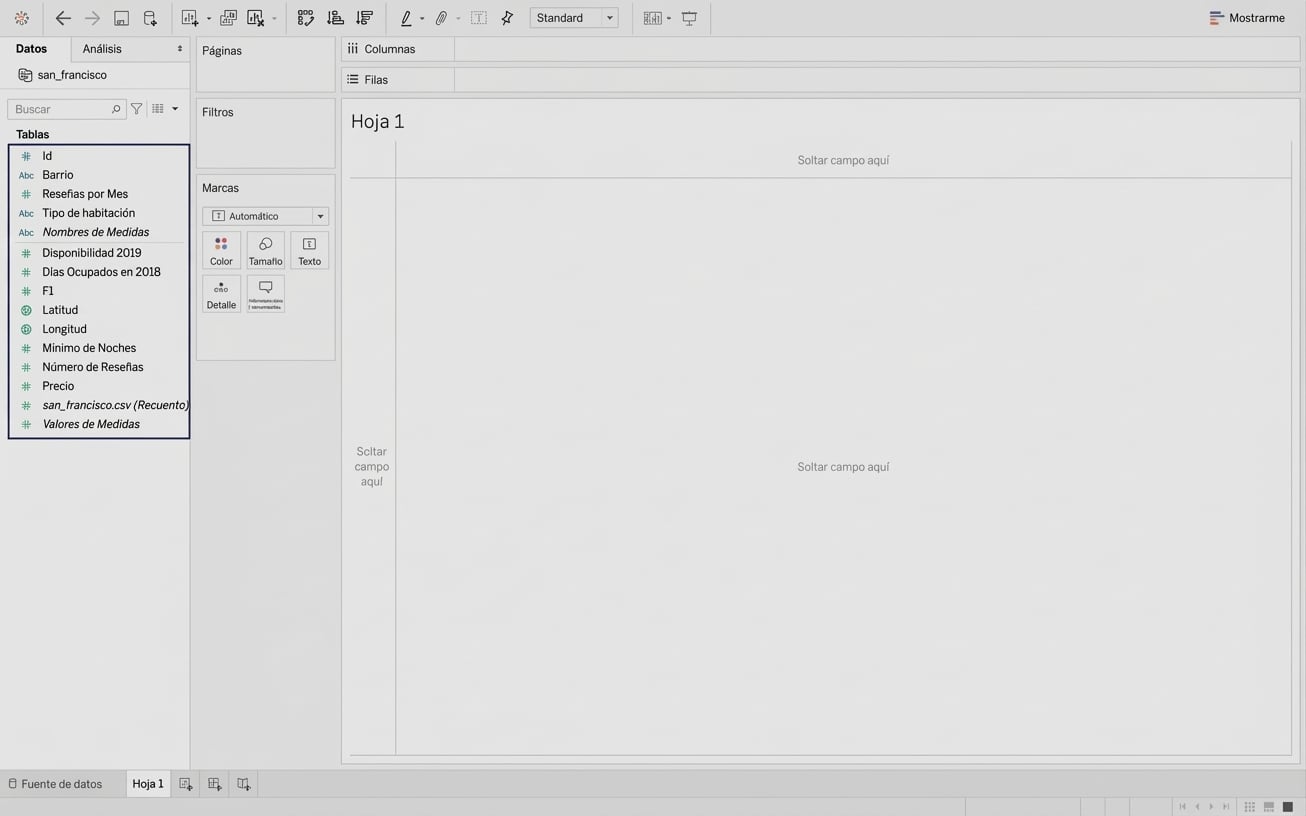Select the Precio field in data pane
The height and width of the screenshot is (816, 1306).
point(58,386)
